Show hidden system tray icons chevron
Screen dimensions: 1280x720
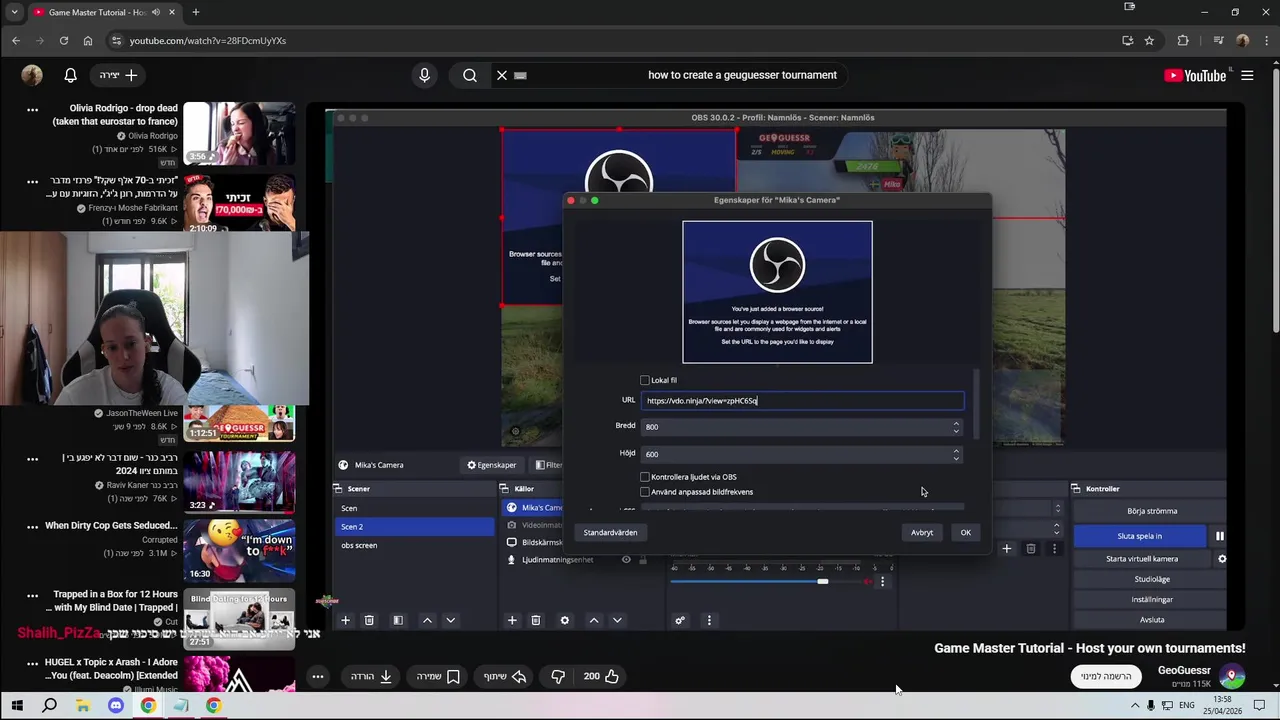1134,705
